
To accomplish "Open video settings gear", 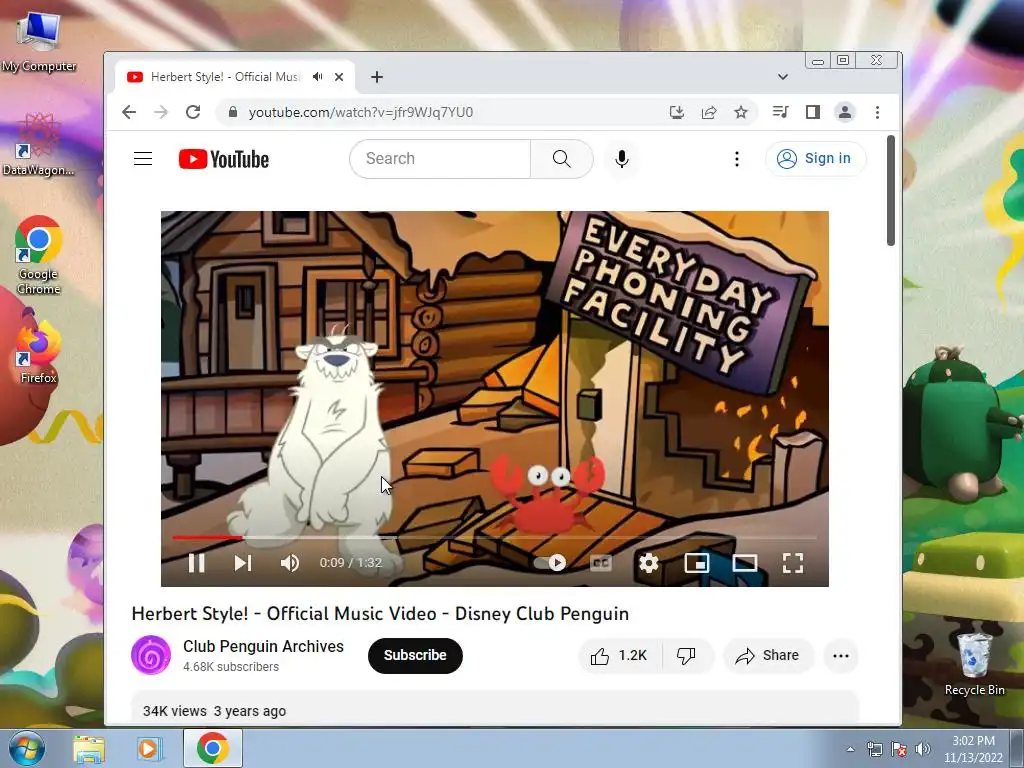I will (x=648, y=562).
